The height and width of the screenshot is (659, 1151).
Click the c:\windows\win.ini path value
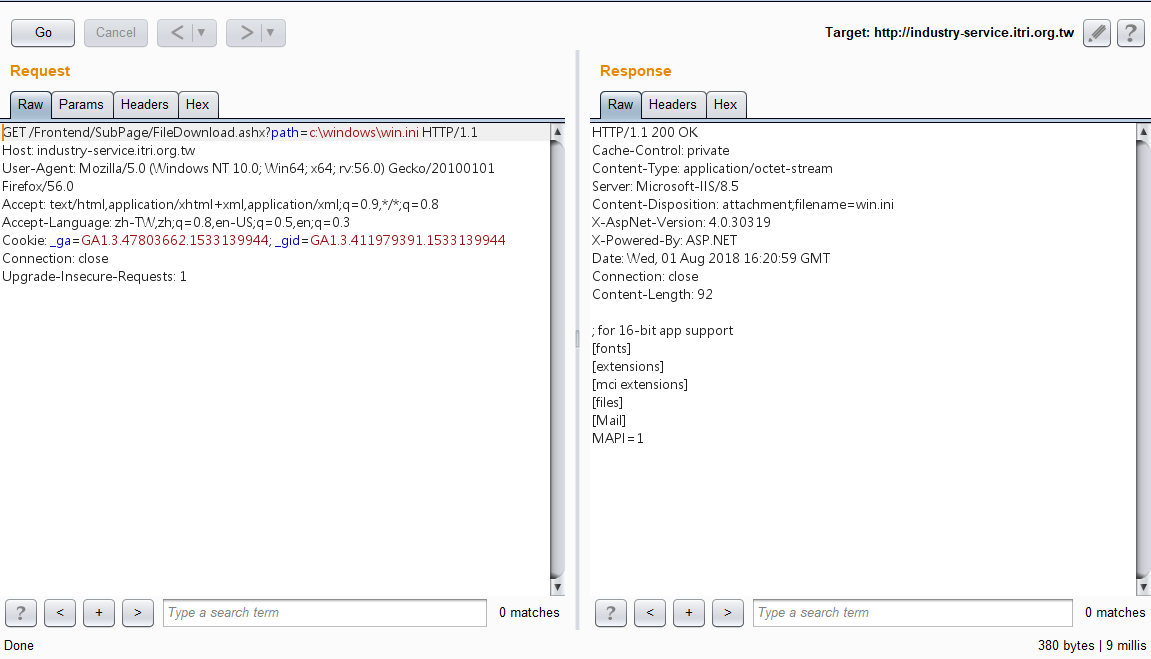(363, 132)
